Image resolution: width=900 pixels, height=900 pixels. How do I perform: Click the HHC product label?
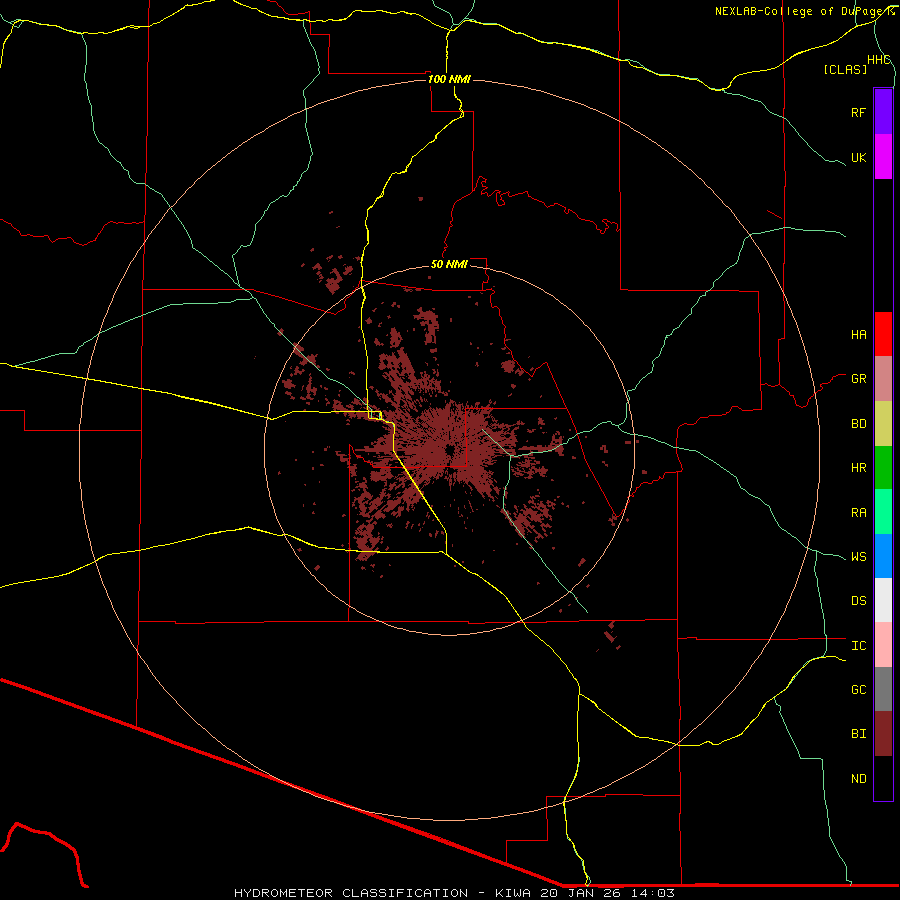point(879,60)
